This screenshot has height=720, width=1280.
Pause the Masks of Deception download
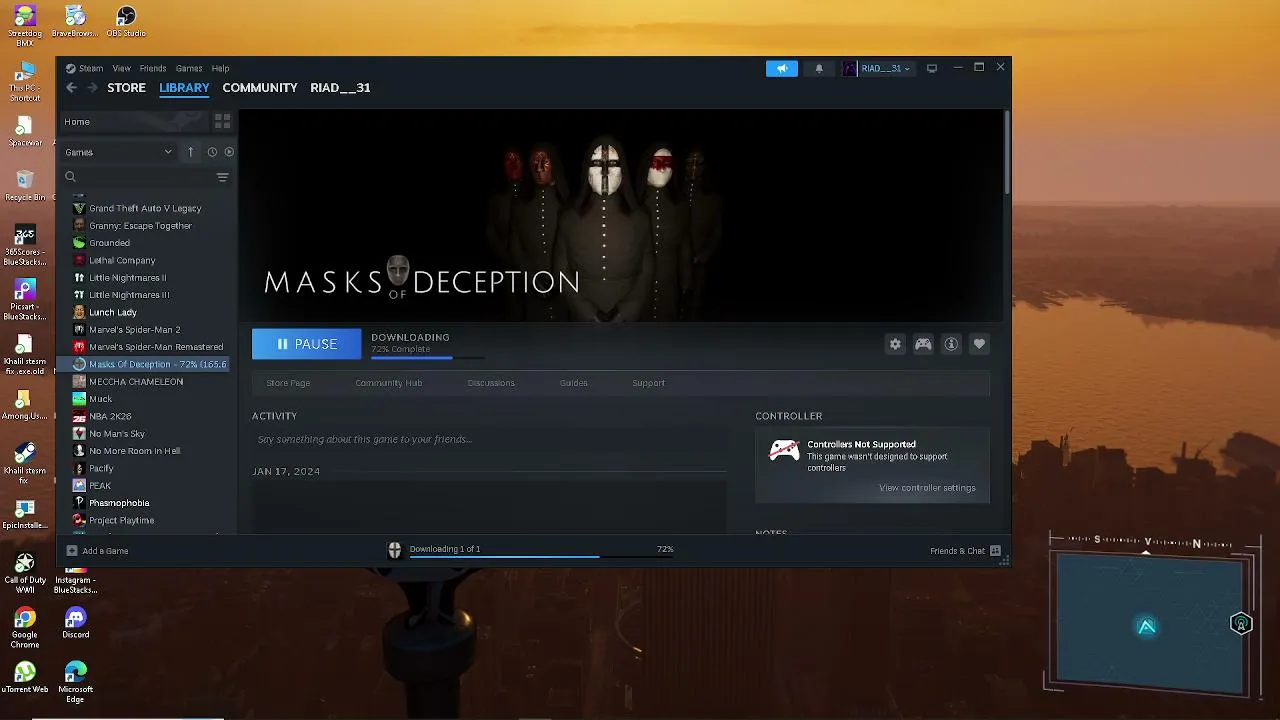[x=306, y=344]
